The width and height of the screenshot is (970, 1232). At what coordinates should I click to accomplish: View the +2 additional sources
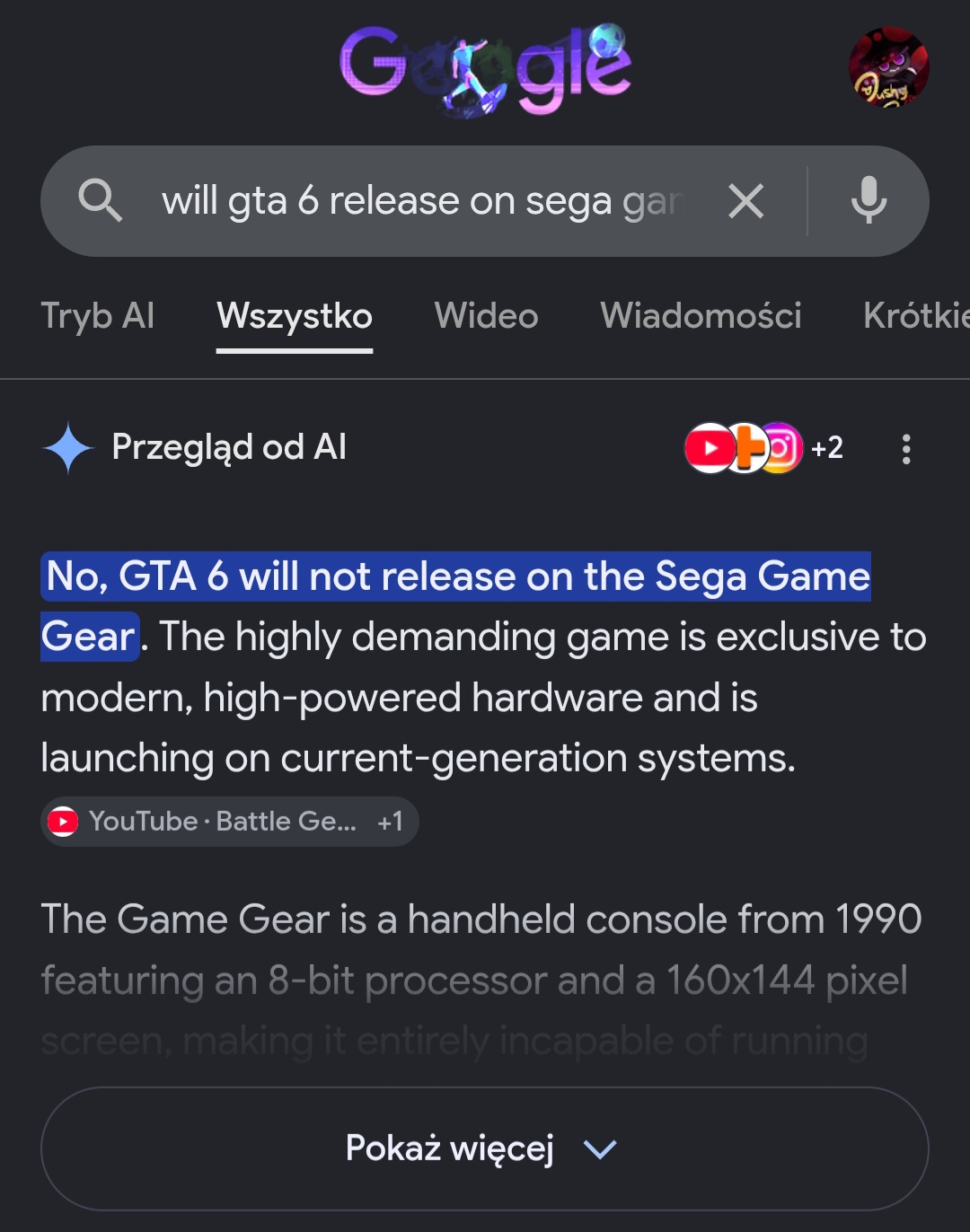click(827, 447)
